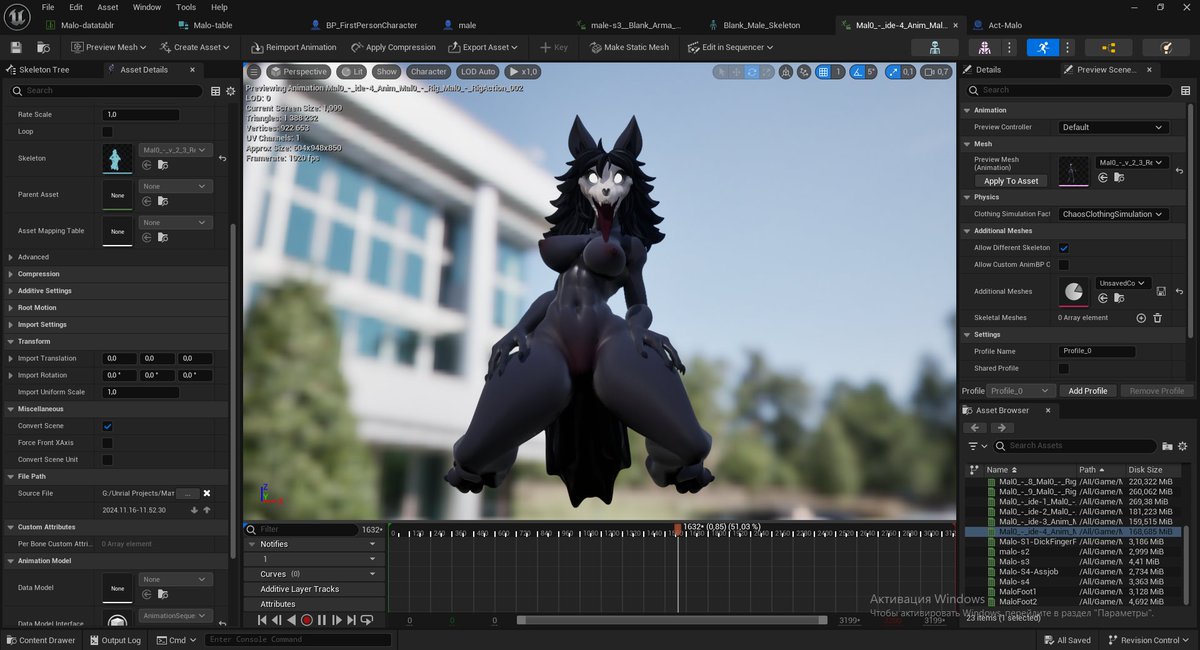Enable Shared Profile checkbox

pos(1064,369)
